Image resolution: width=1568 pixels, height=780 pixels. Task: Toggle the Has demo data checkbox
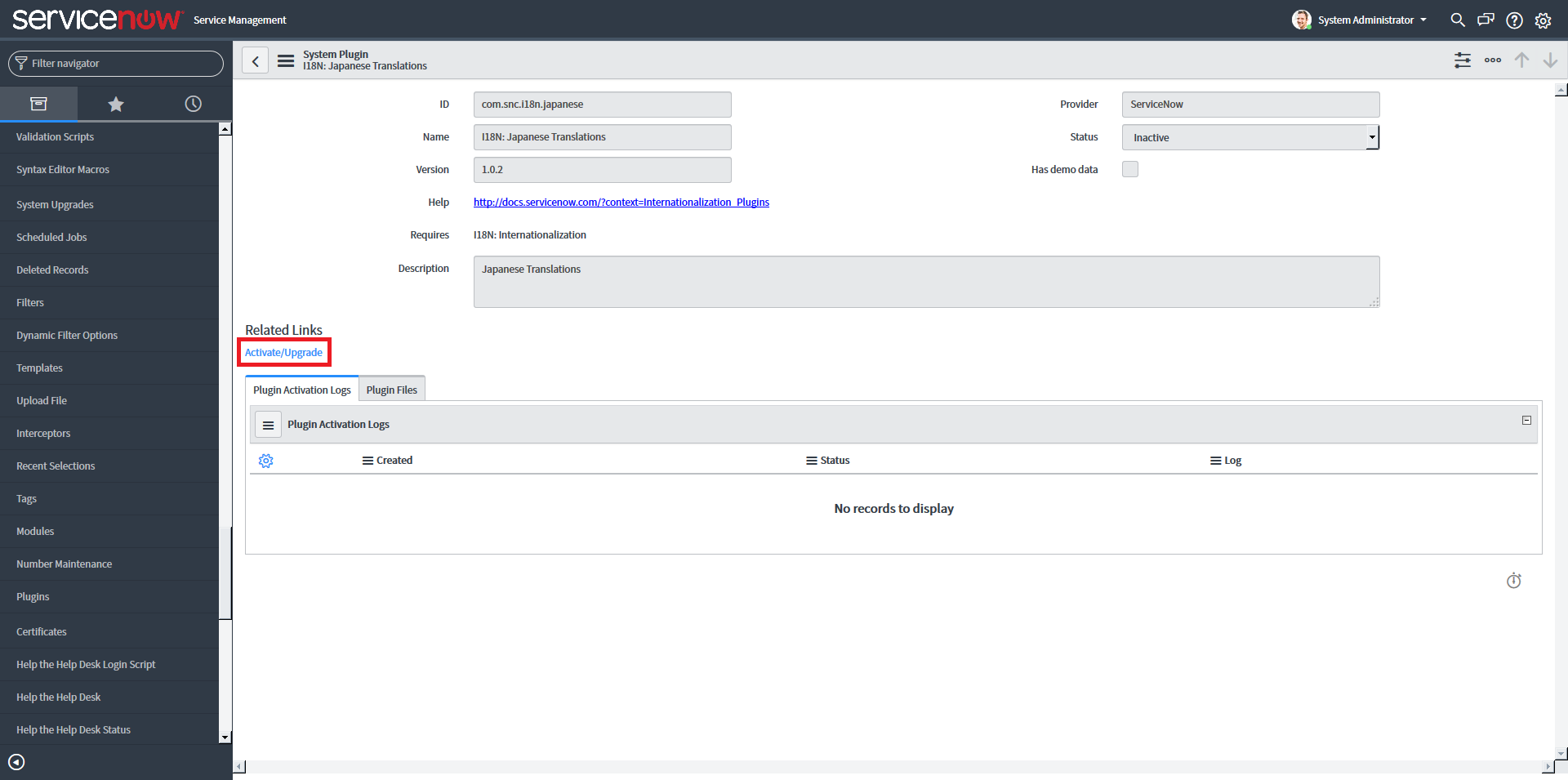1130,169
